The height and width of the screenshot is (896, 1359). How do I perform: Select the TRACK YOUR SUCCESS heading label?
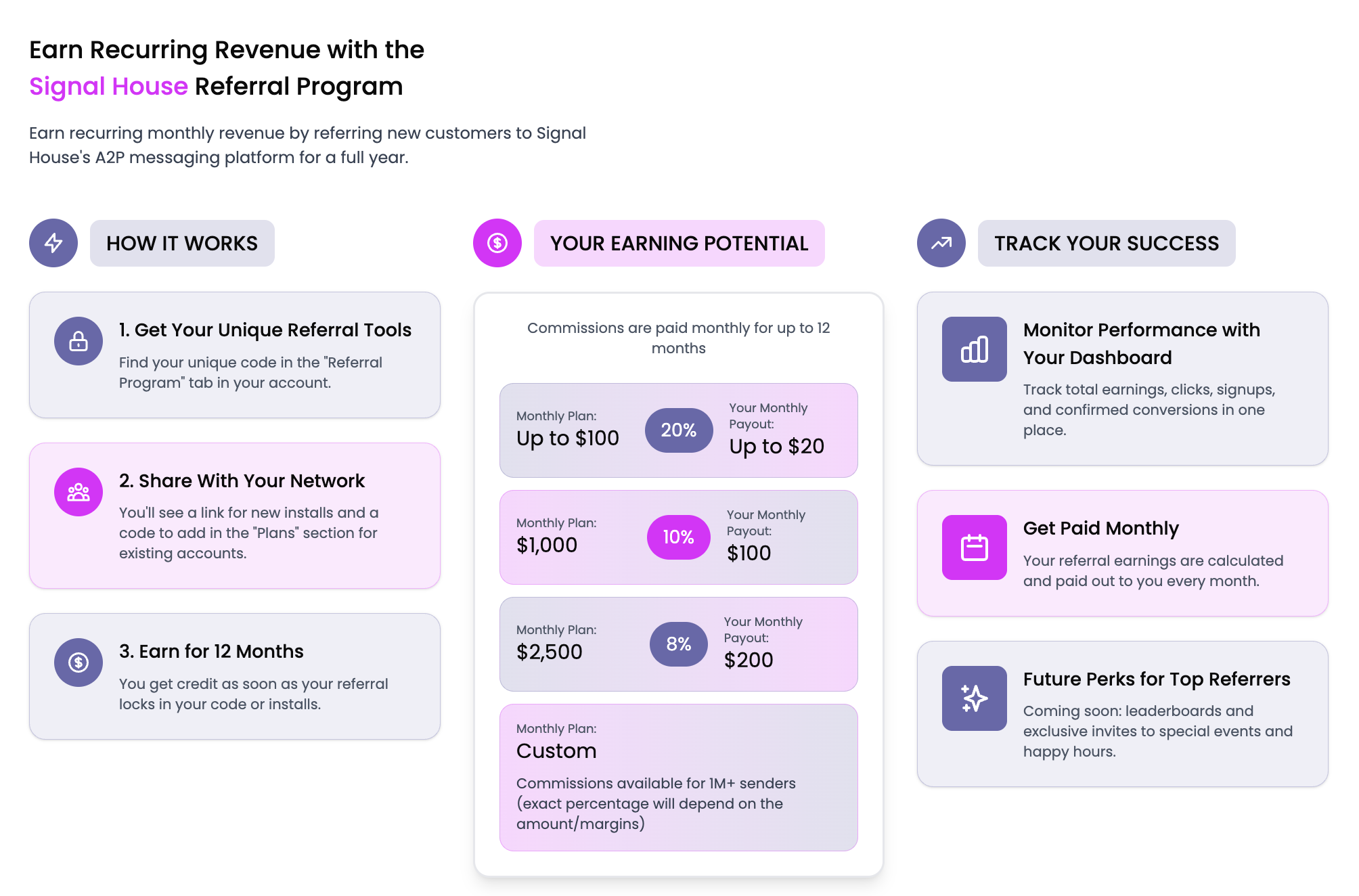pyautogui.click(x=1107, y=243)
